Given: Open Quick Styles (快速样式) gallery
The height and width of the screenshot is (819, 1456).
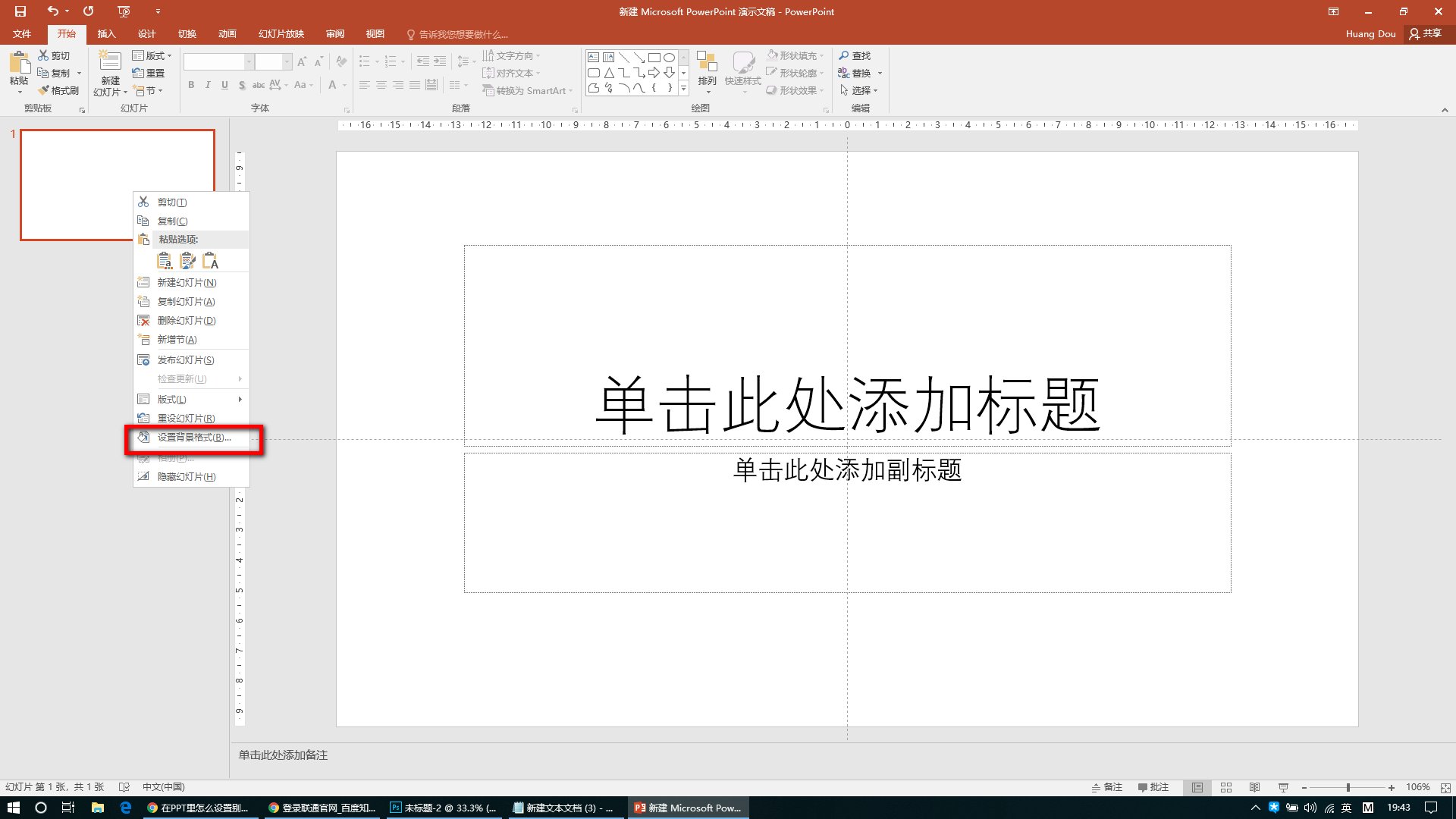Looking at the screenshot, I should pyautogui.click(x=744, y=72).
